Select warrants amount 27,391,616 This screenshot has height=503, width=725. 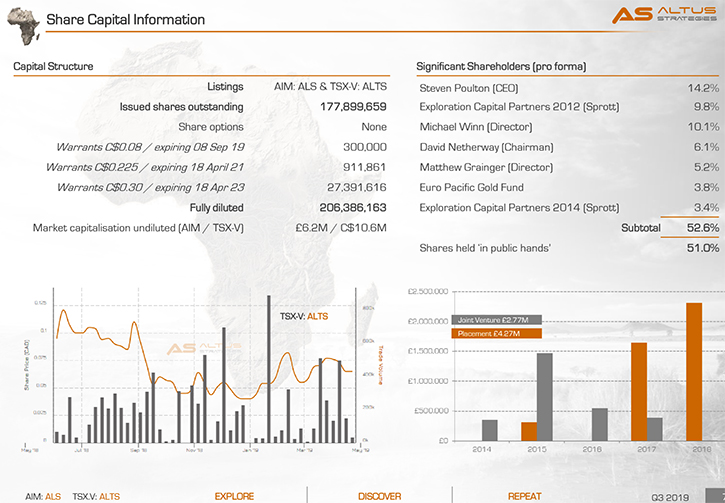[x=356, y=187]
